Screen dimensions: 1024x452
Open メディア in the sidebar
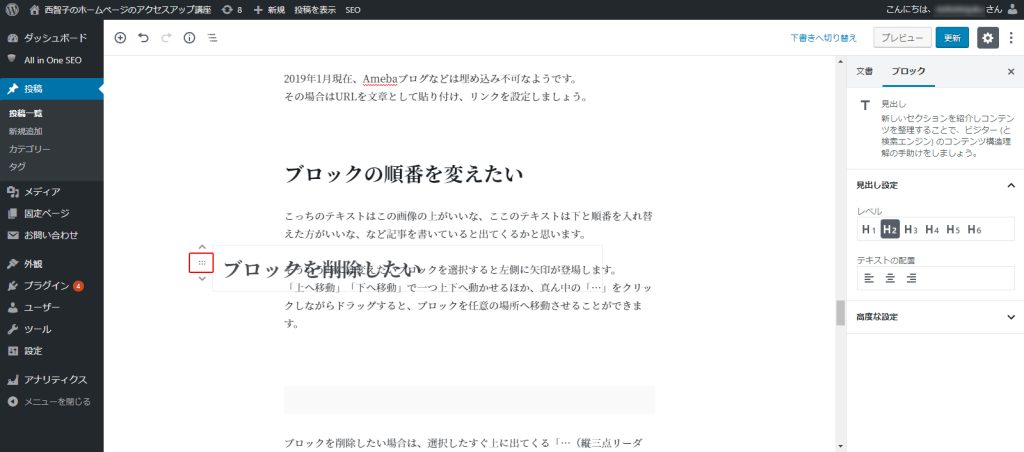pyautogui.click(x=52, y=191)
